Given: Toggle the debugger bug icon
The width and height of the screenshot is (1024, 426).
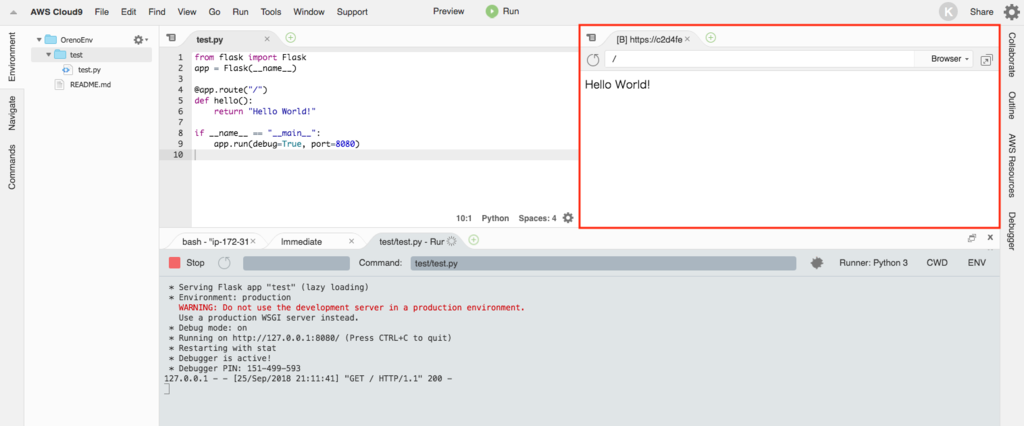Looking at the screenshot, I should pos(816,263).
